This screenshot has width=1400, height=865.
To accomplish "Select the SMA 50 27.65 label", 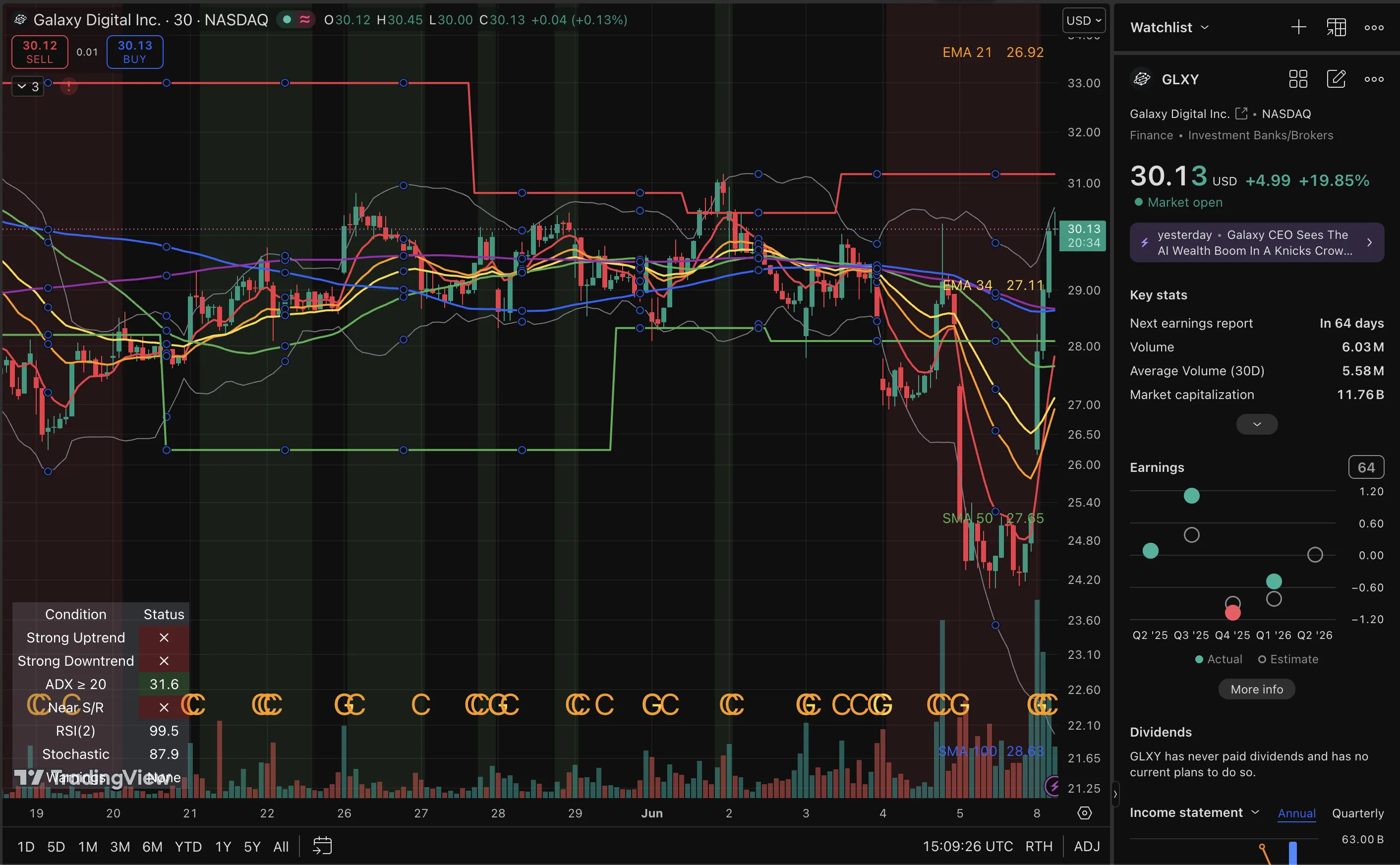I will [992, 518].
